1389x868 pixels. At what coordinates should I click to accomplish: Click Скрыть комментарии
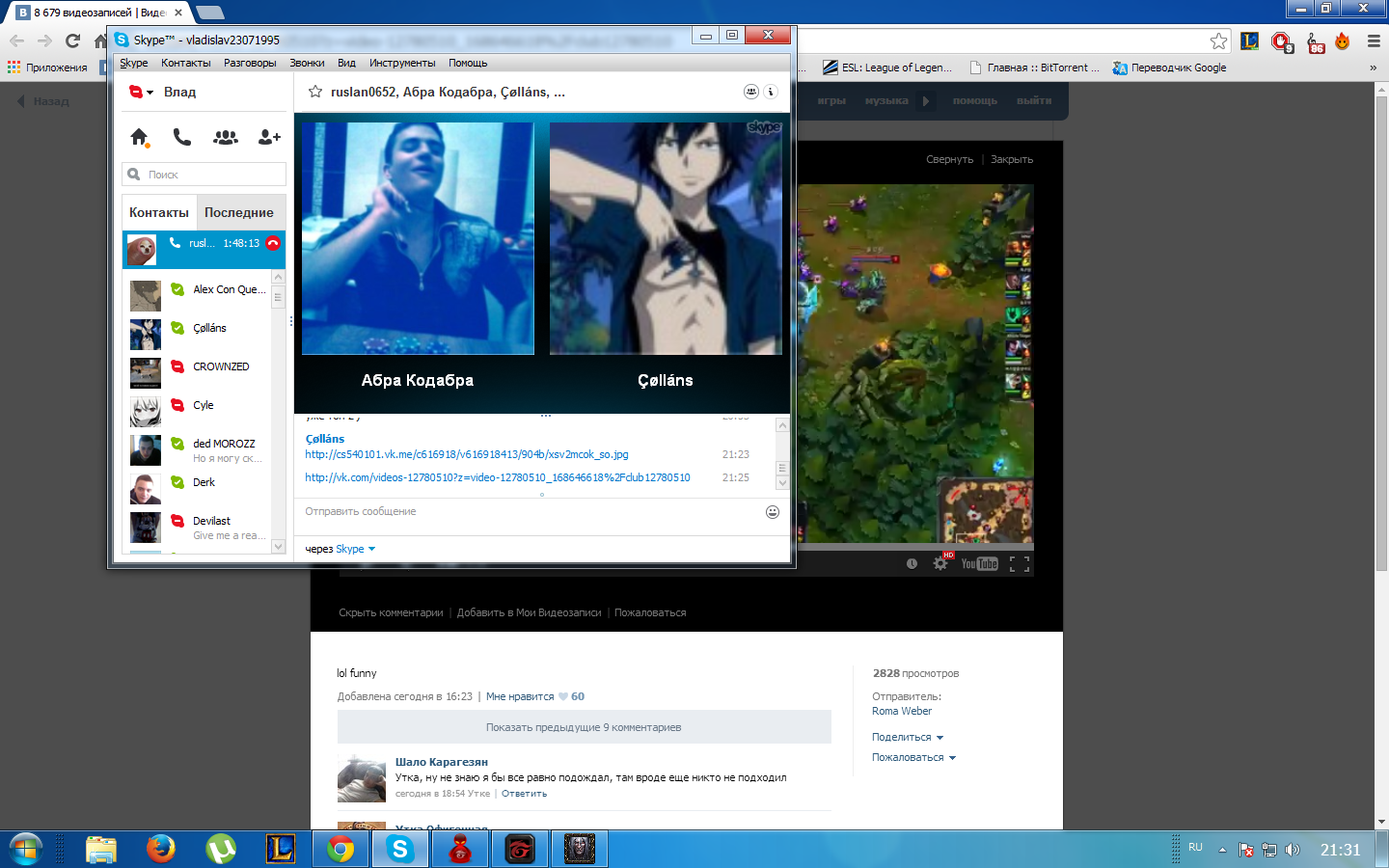391,612
